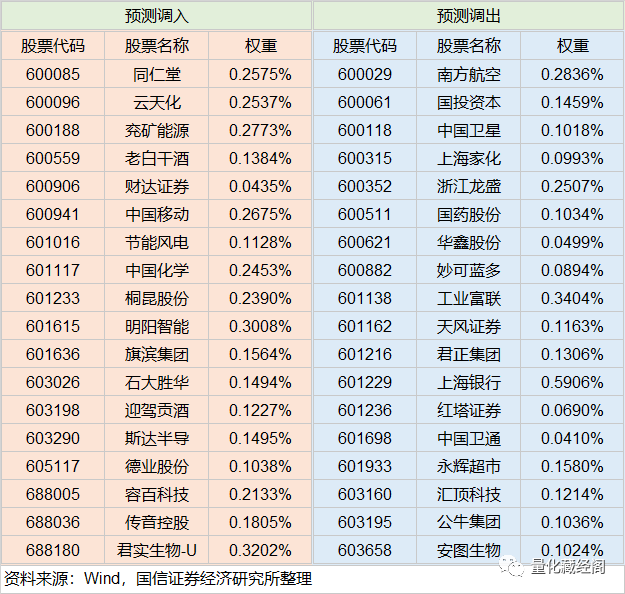
Task: Select weight value 0.1564%
Action: (x=260, y=354)
